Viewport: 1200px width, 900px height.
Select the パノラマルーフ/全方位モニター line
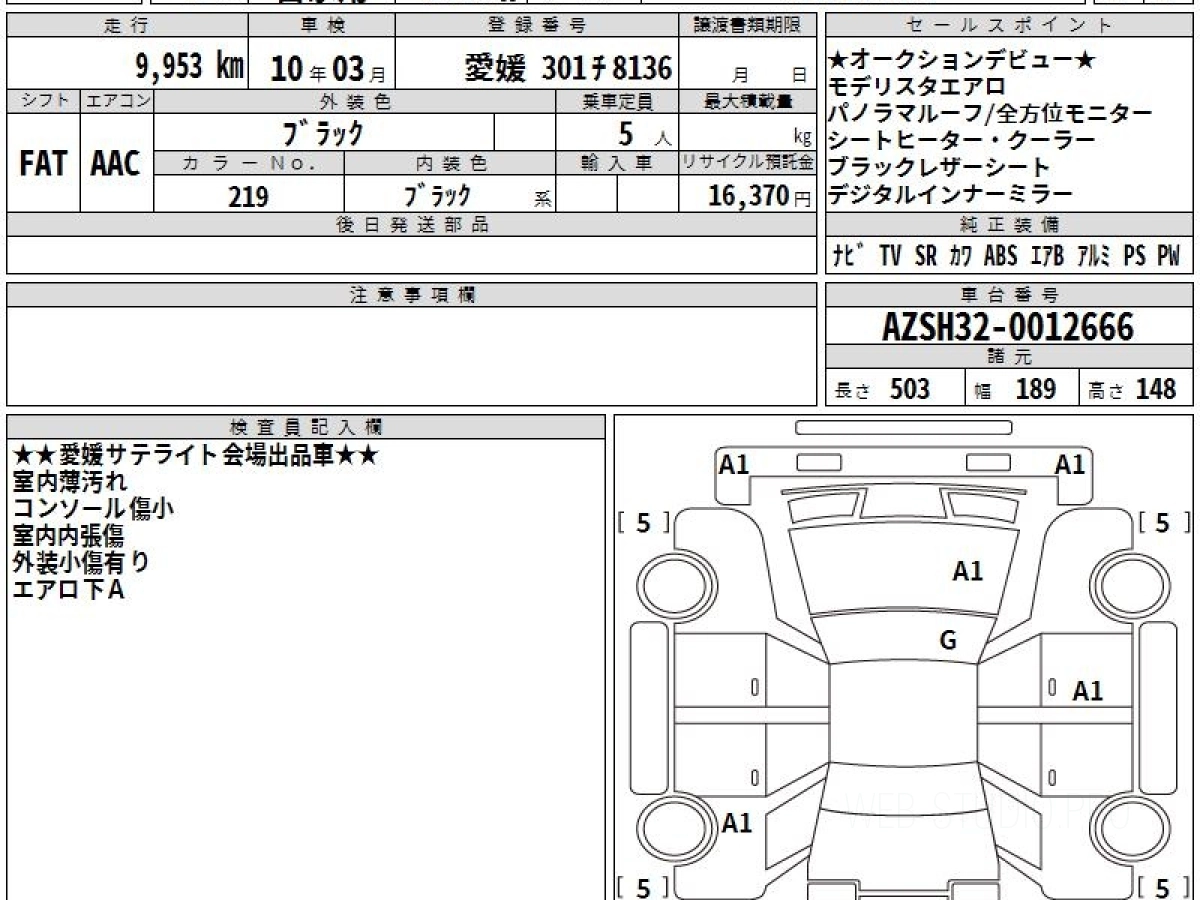tap(991, 114)
